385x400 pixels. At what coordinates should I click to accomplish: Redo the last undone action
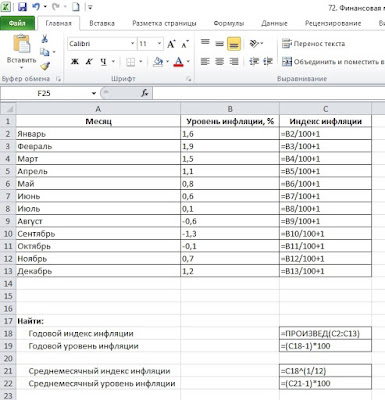(56, 6)
